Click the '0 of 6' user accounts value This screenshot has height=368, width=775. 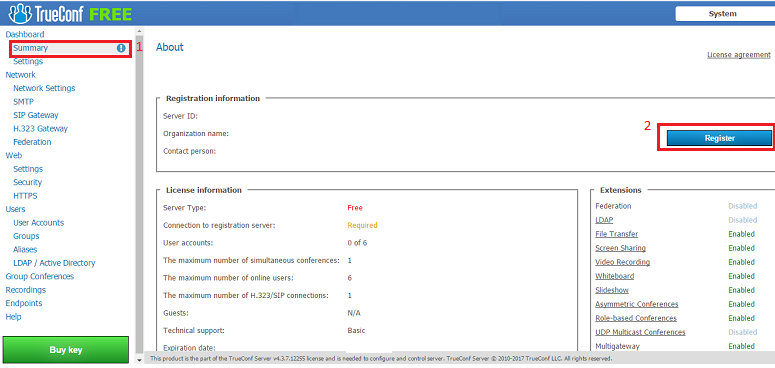357,243
